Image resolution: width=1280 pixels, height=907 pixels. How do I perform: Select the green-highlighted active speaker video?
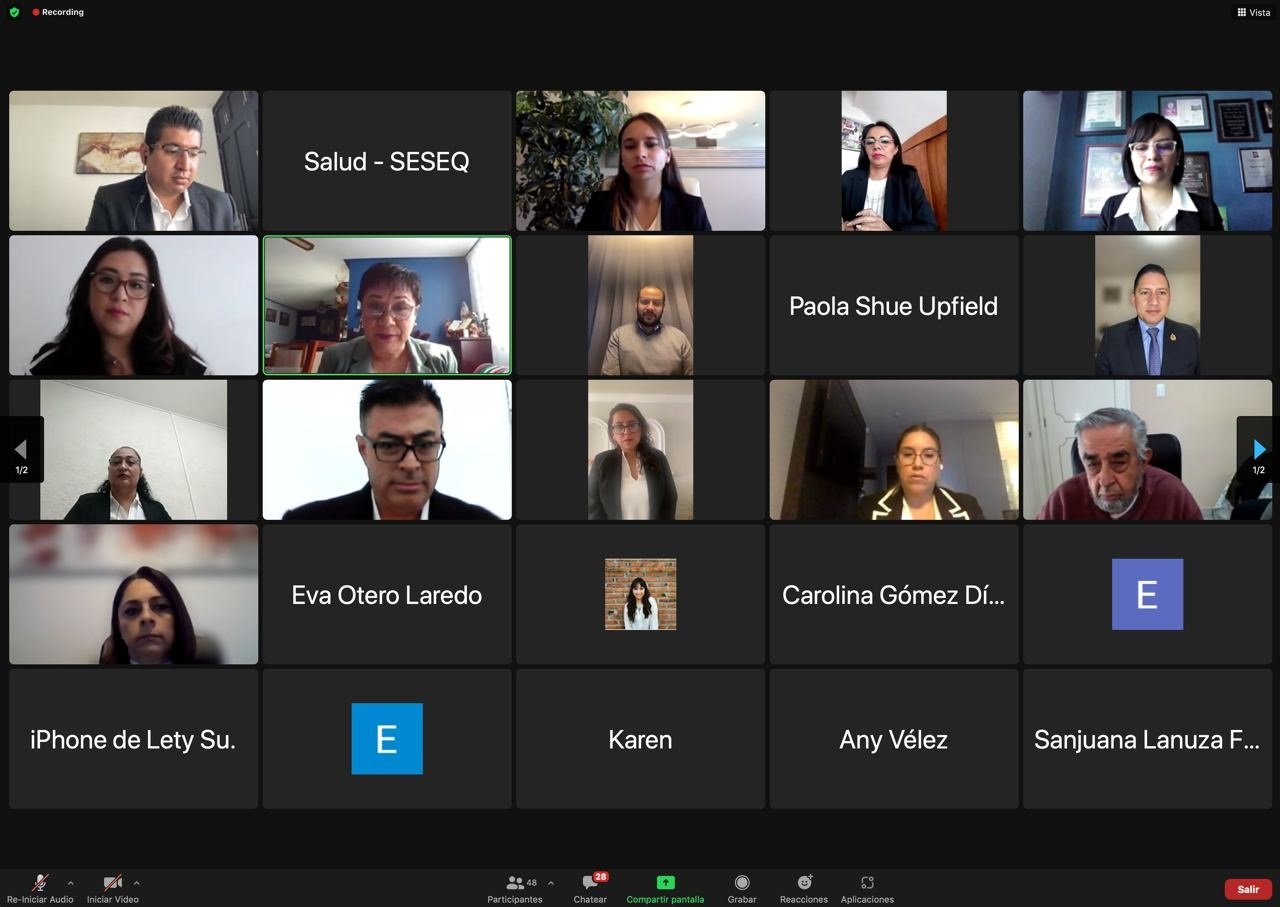tap(387, 305)
